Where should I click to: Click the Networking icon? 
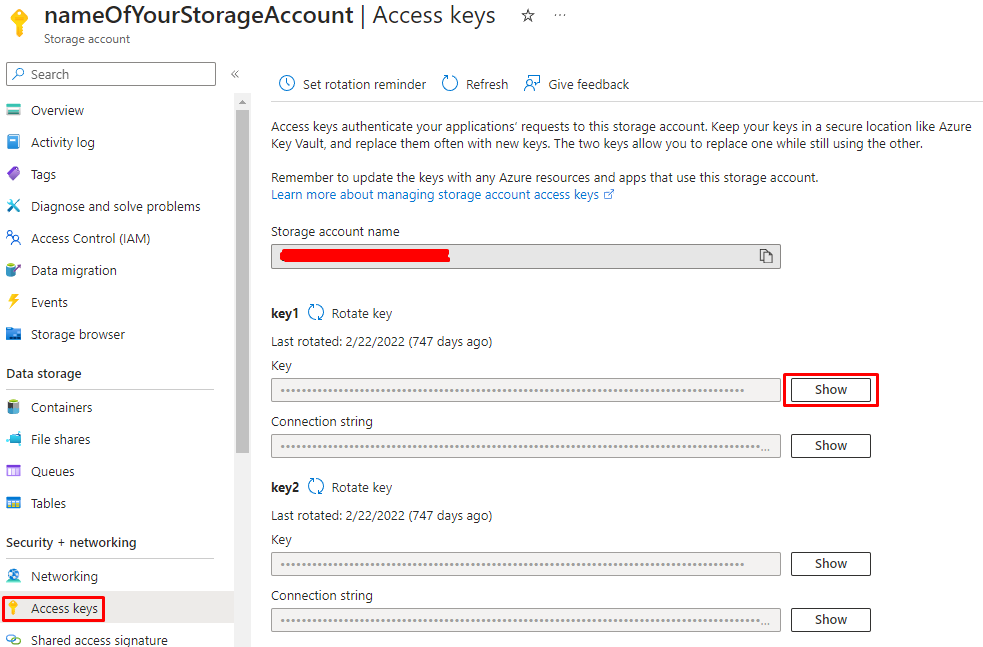click(x=14, y=576)
